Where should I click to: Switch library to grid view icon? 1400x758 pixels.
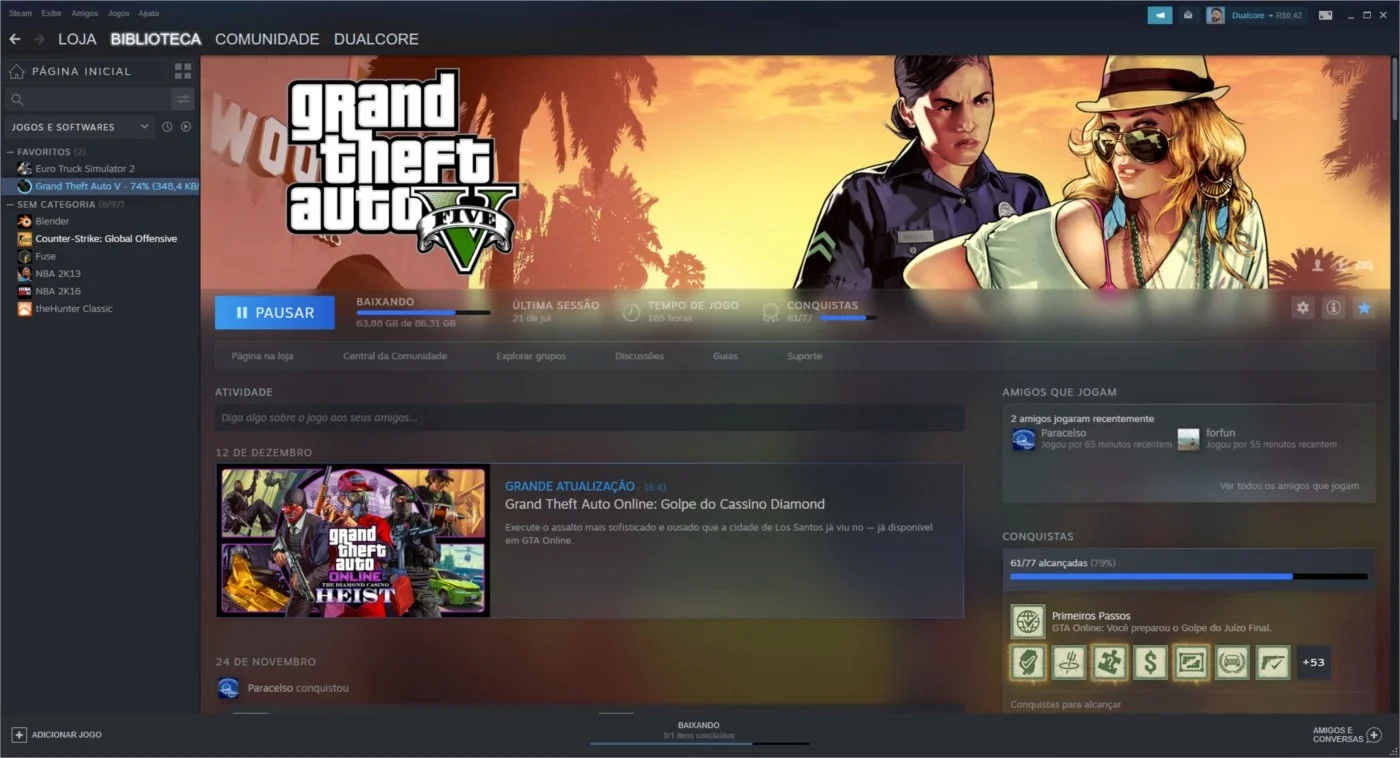[183, 71]
